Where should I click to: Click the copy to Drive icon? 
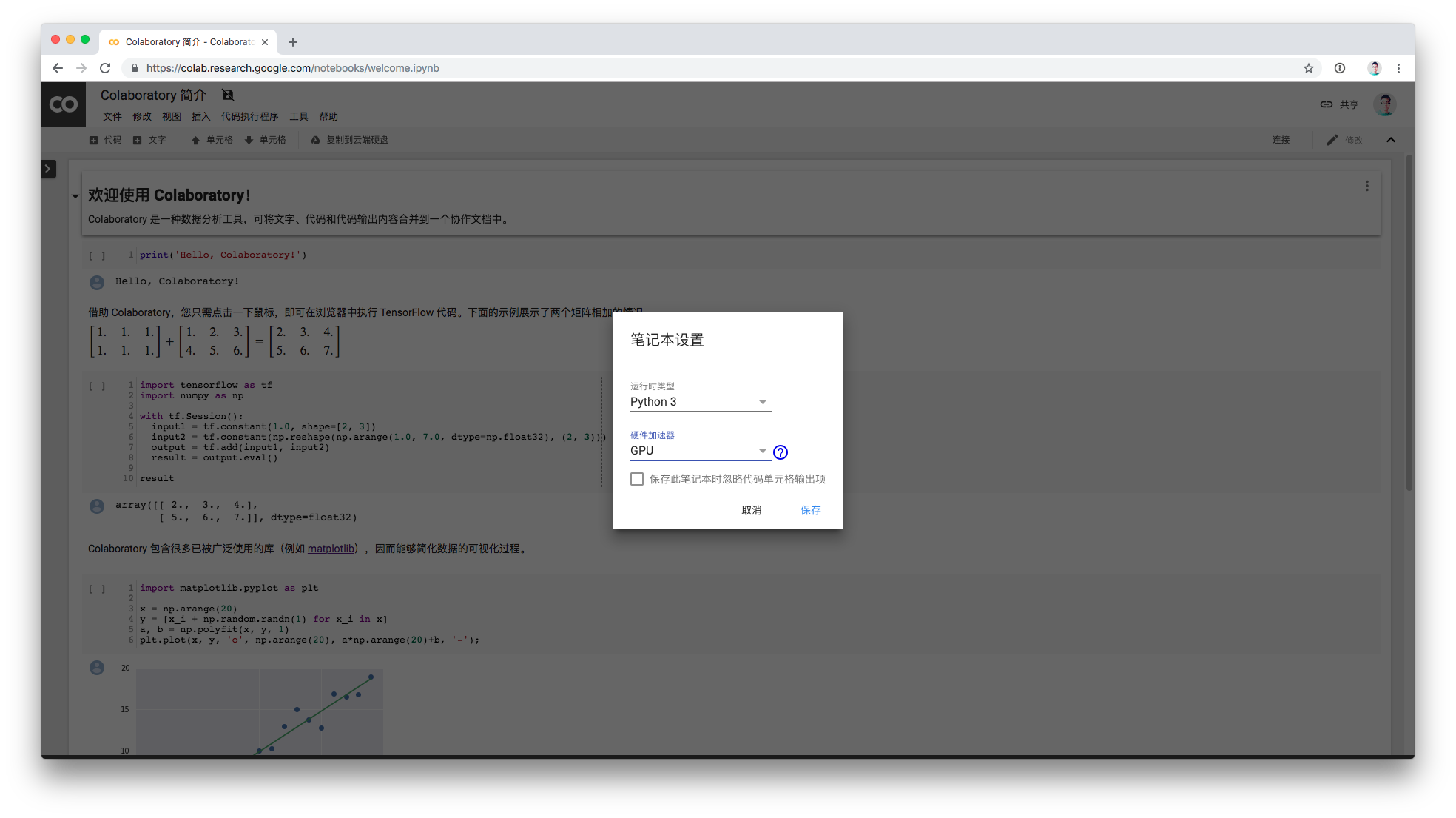coord(315,140)
